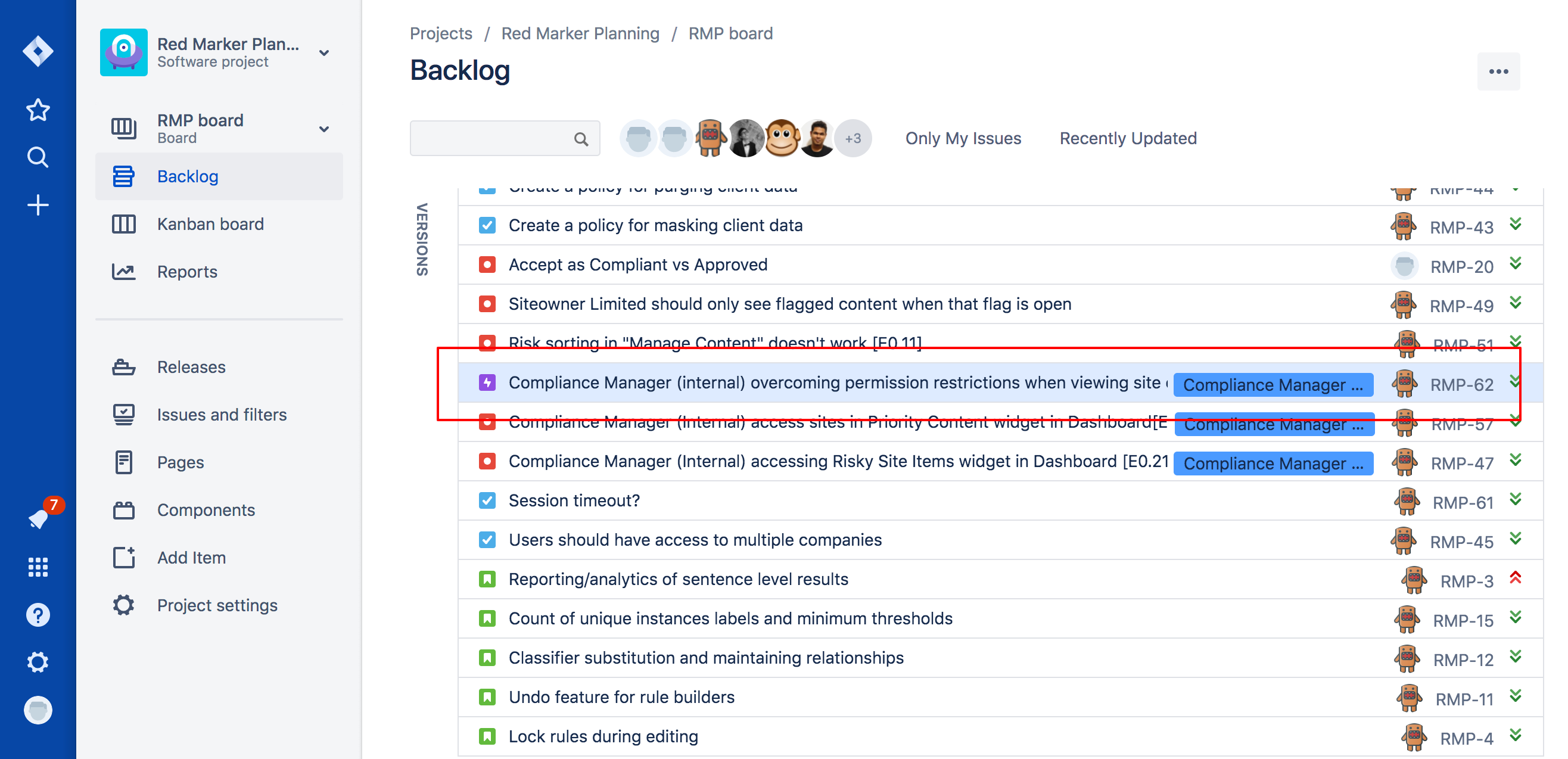
Task: Open starred items via the star icon
Action: coord(38,110)
